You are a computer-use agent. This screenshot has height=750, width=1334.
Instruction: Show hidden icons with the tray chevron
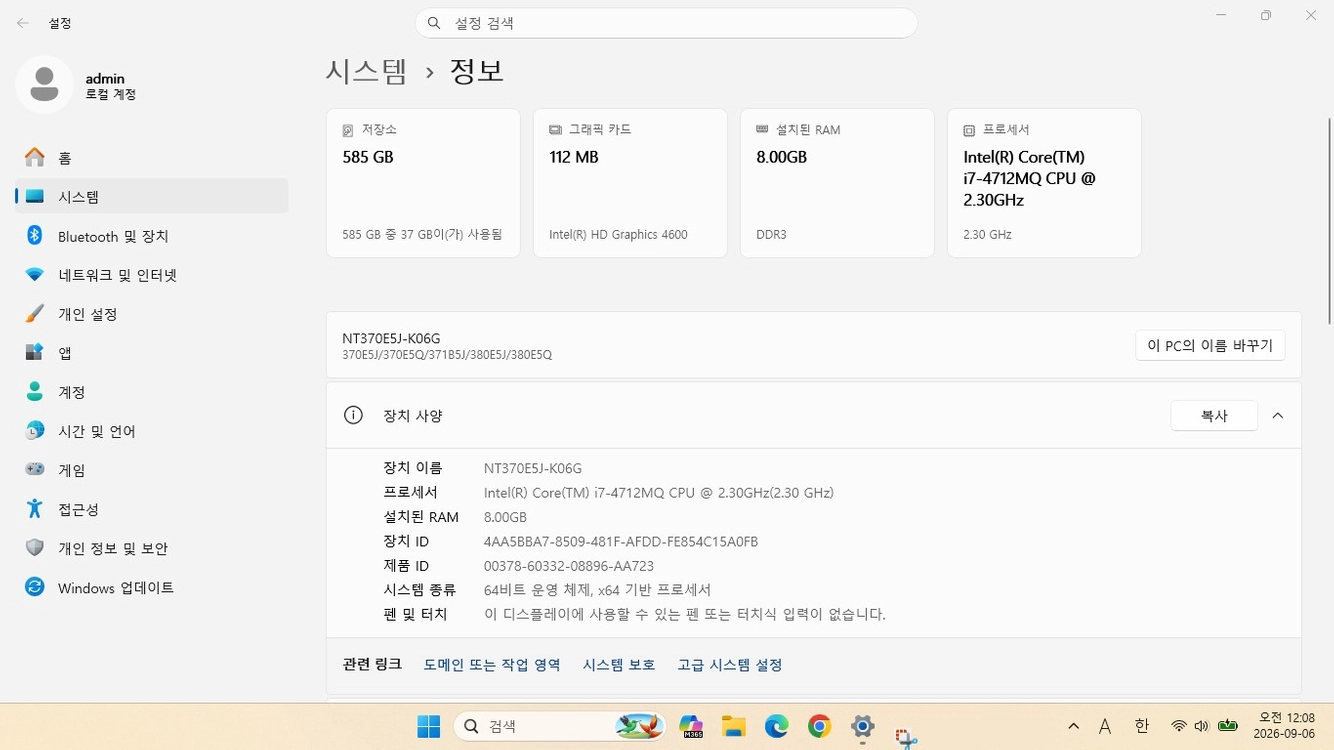pyautogui.click(x=1074, y=727)
